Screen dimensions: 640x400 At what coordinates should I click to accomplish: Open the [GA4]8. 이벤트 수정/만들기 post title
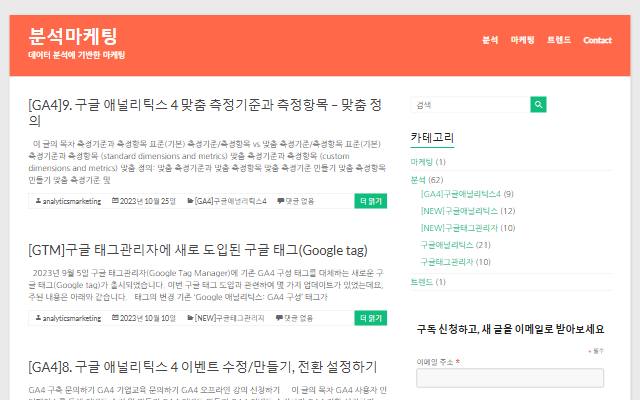click(x=202, y=367)
